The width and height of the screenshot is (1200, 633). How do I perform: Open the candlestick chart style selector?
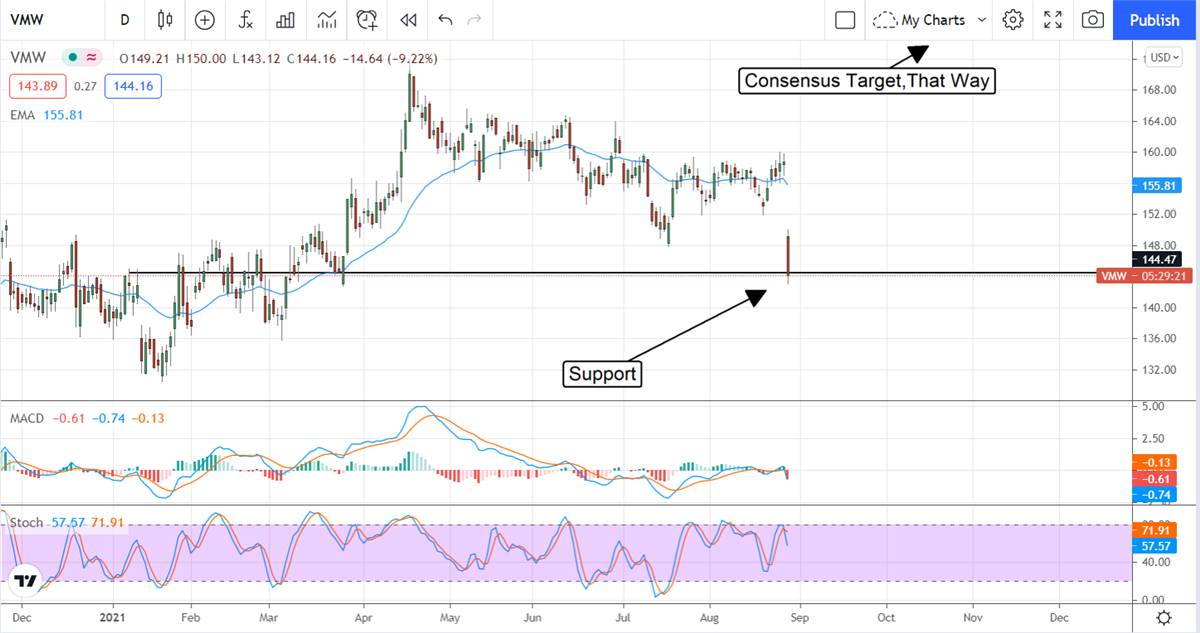[165, 20]
